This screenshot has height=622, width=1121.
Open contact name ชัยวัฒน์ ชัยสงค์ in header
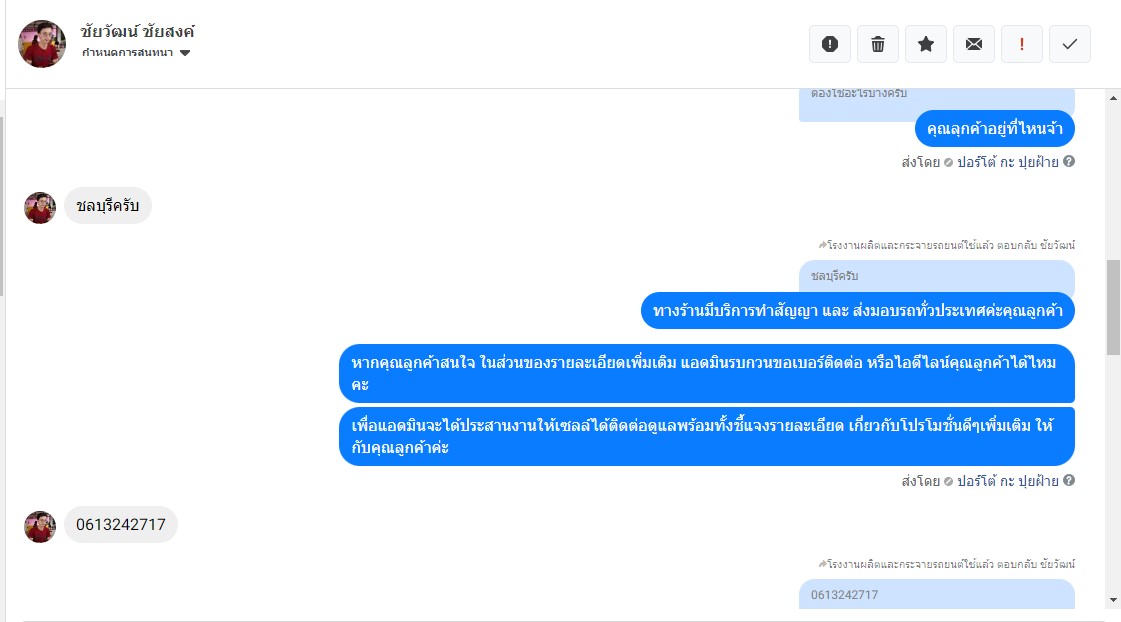tap(137, 31)
